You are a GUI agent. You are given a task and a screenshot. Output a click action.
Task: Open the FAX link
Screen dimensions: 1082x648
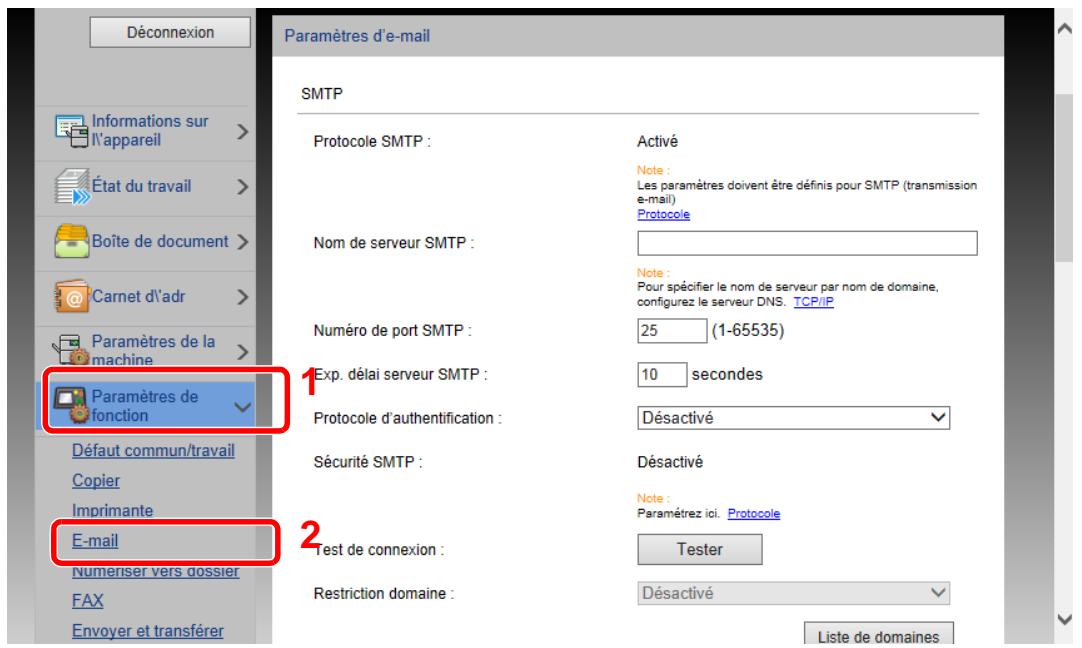[x=88, y=601]
